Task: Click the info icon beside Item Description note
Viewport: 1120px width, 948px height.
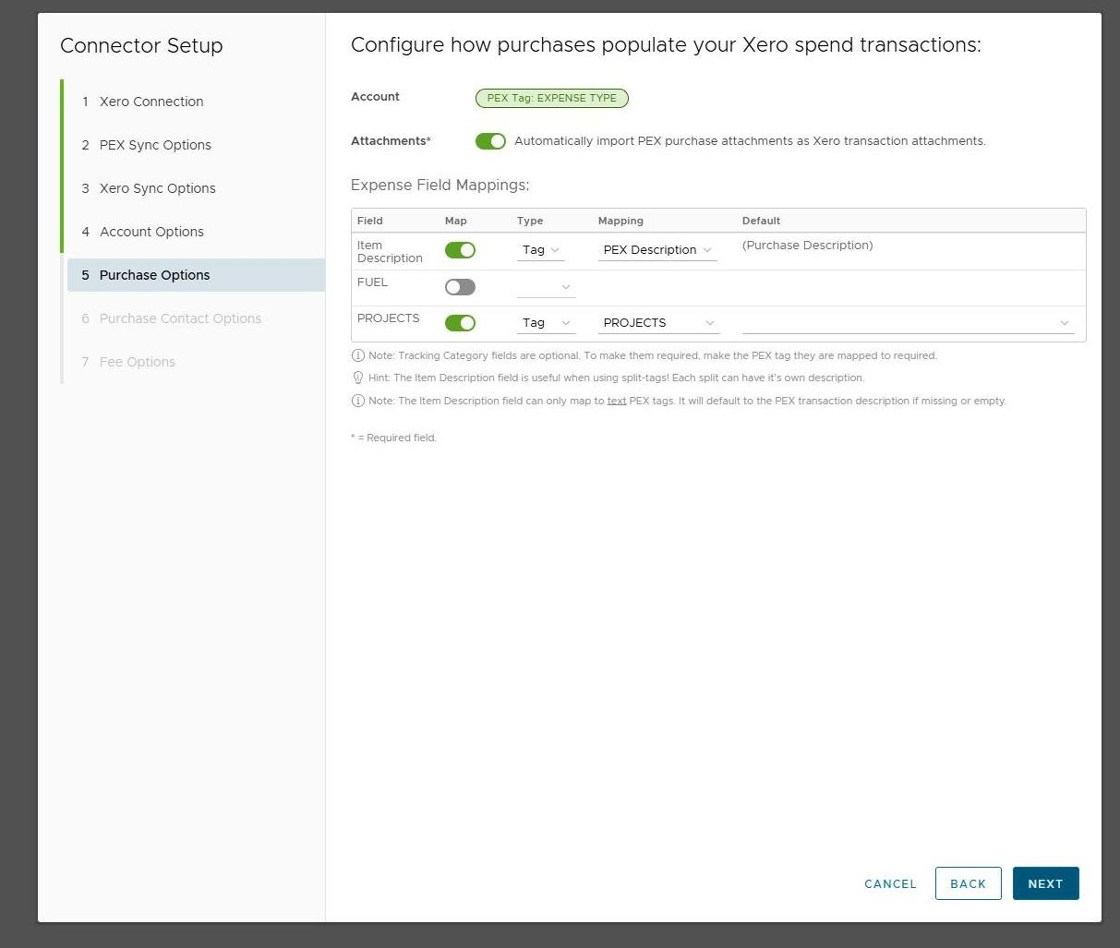Action: pyautogui.click(x=358, y=401)
